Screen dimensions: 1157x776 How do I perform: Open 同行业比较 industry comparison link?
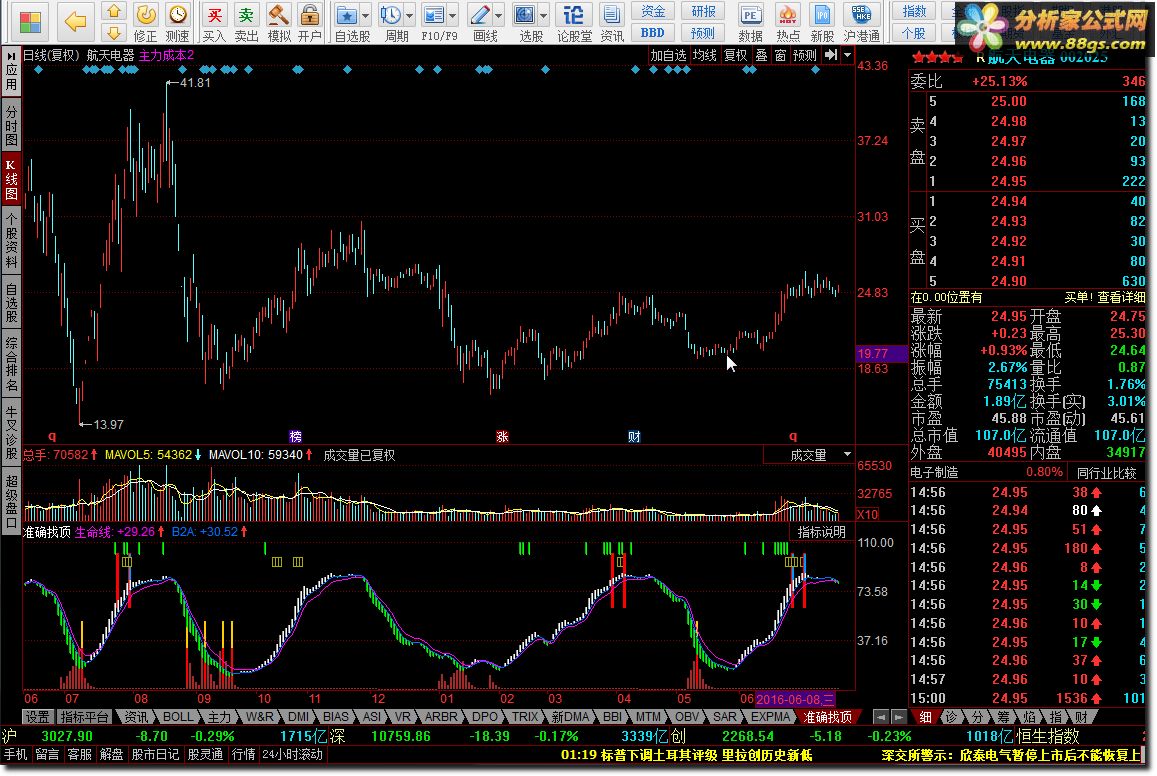point(1106,473)
